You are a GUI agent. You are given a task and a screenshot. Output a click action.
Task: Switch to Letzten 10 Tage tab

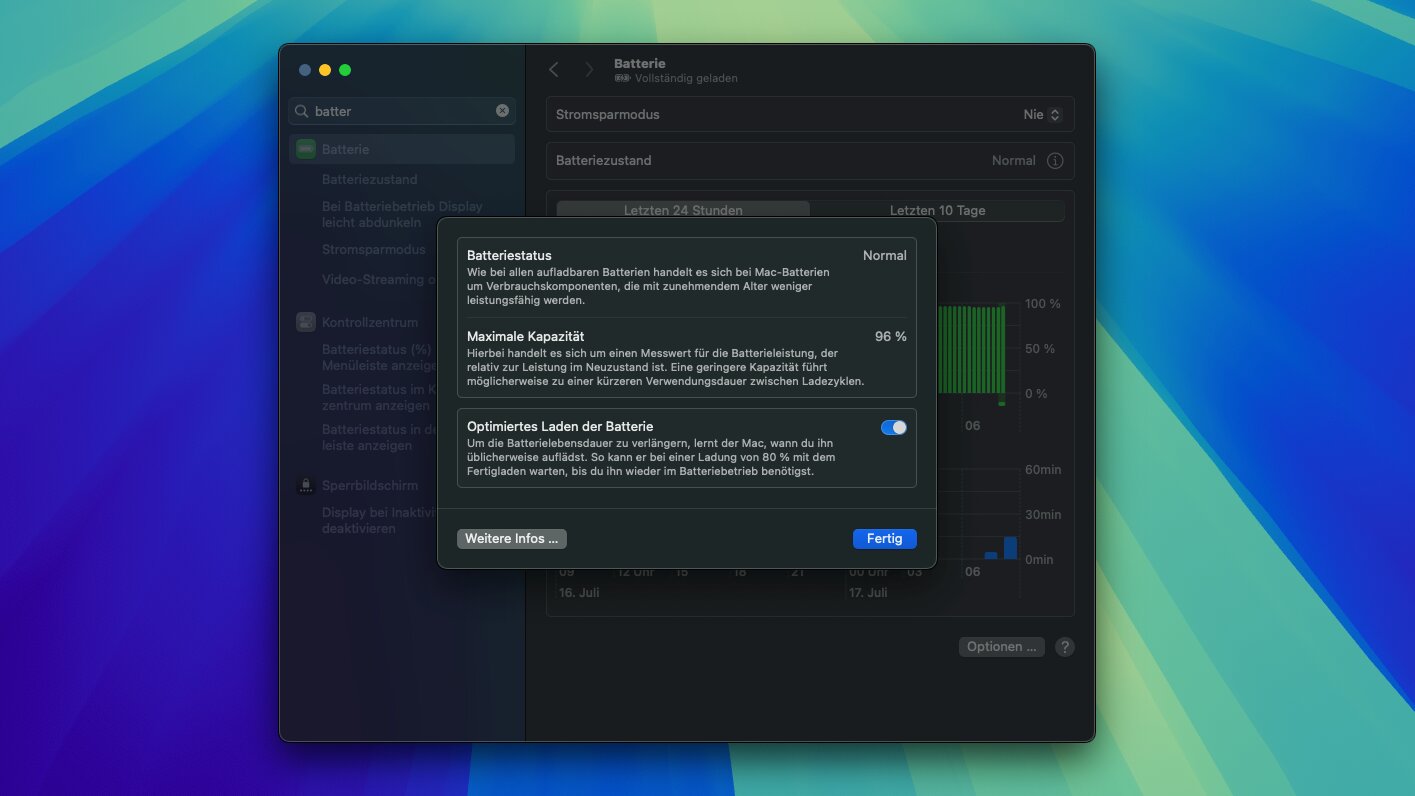coord(937,210)
